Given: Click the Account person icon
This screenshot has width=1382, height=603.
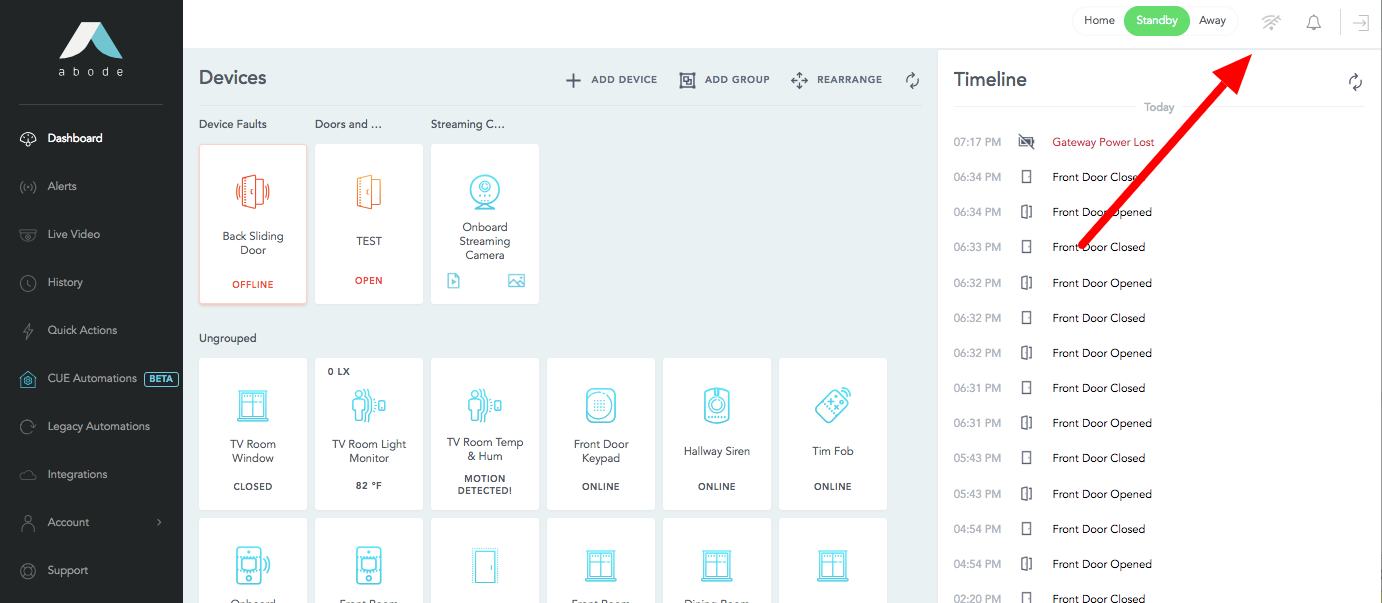Looking at the screenshot, I should tap(28, 522).
